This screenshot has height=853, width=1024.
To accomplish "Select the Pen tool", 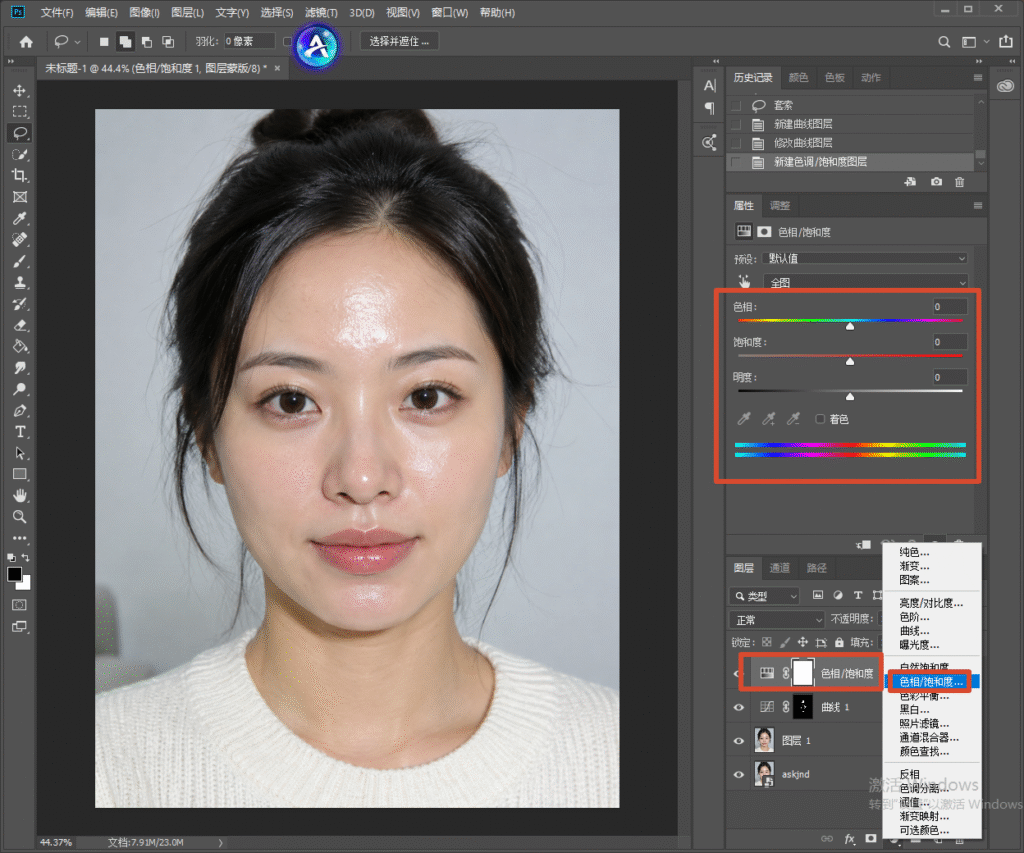I will 20,411.
